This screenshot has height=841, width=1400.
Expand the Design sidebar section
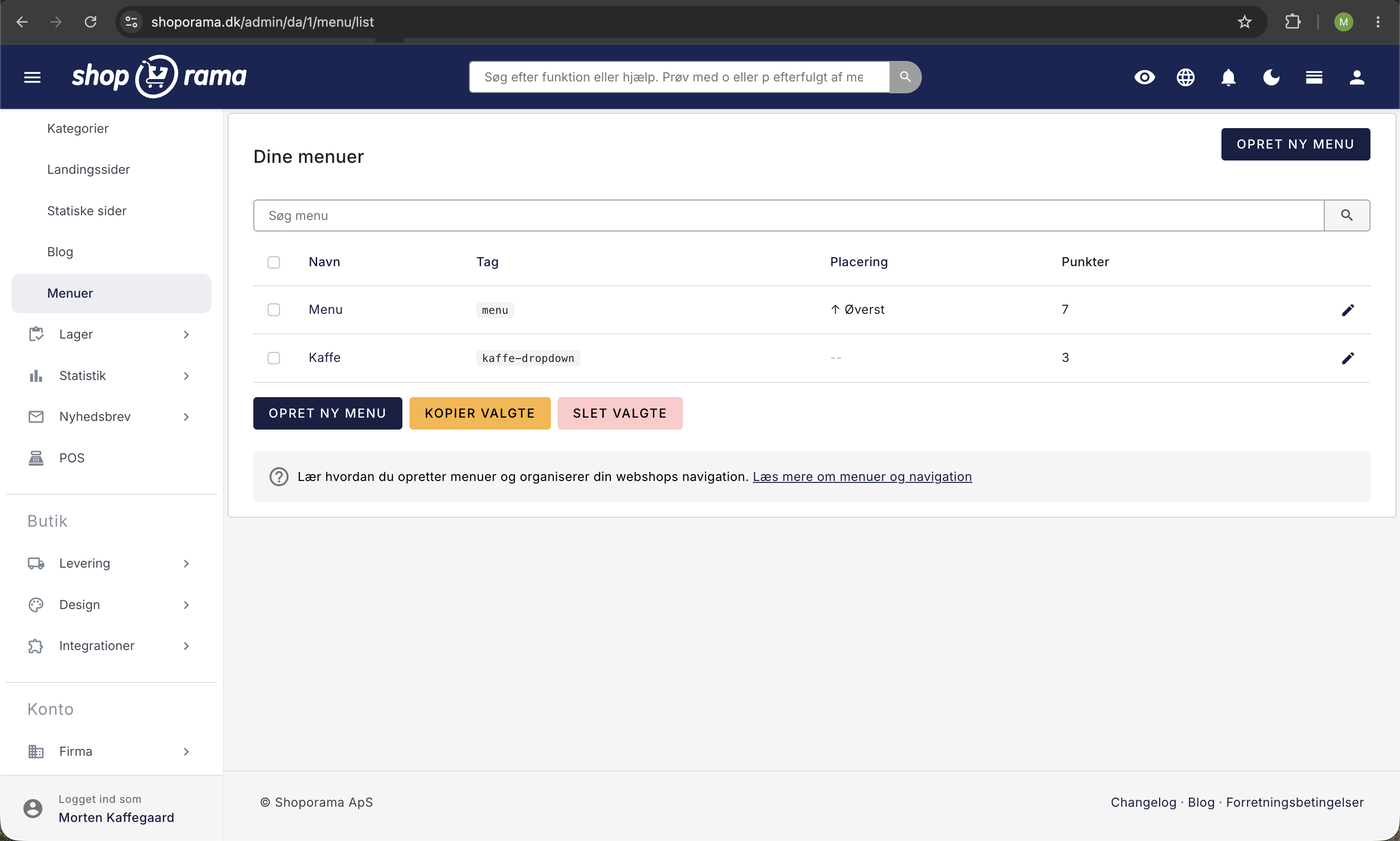111,604
